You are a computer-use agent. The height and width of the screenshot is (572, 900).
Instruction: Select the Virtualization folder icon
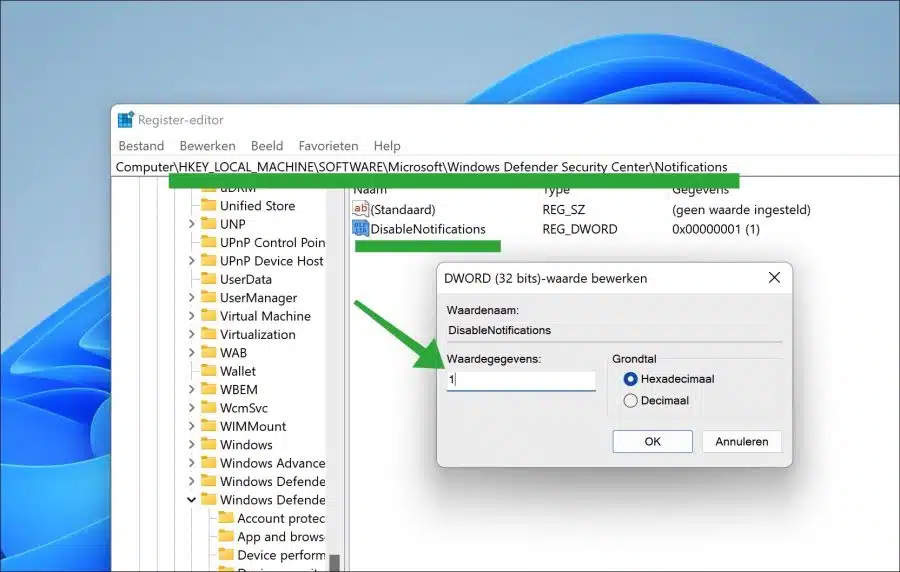point(209,333)
